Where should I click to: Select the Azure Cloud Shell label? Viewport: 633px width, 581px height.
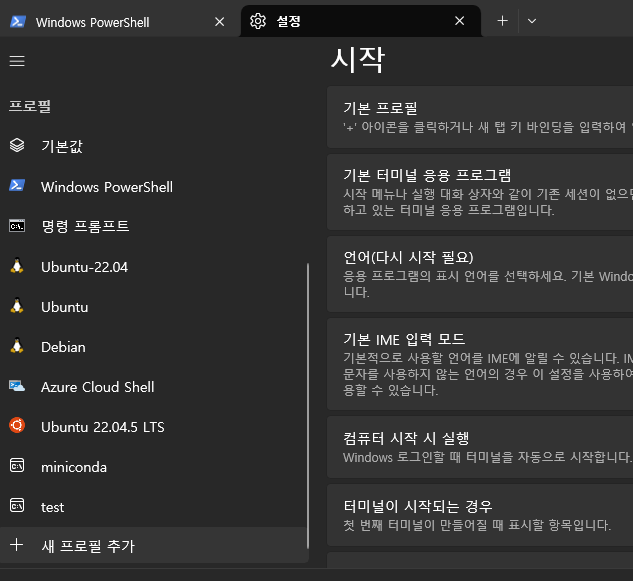(x=98, y=387)
